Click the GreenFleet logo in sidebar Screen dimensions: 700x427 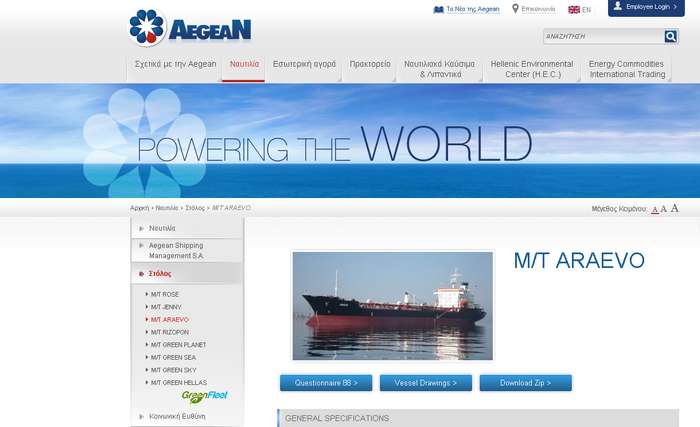click(205, 396)
